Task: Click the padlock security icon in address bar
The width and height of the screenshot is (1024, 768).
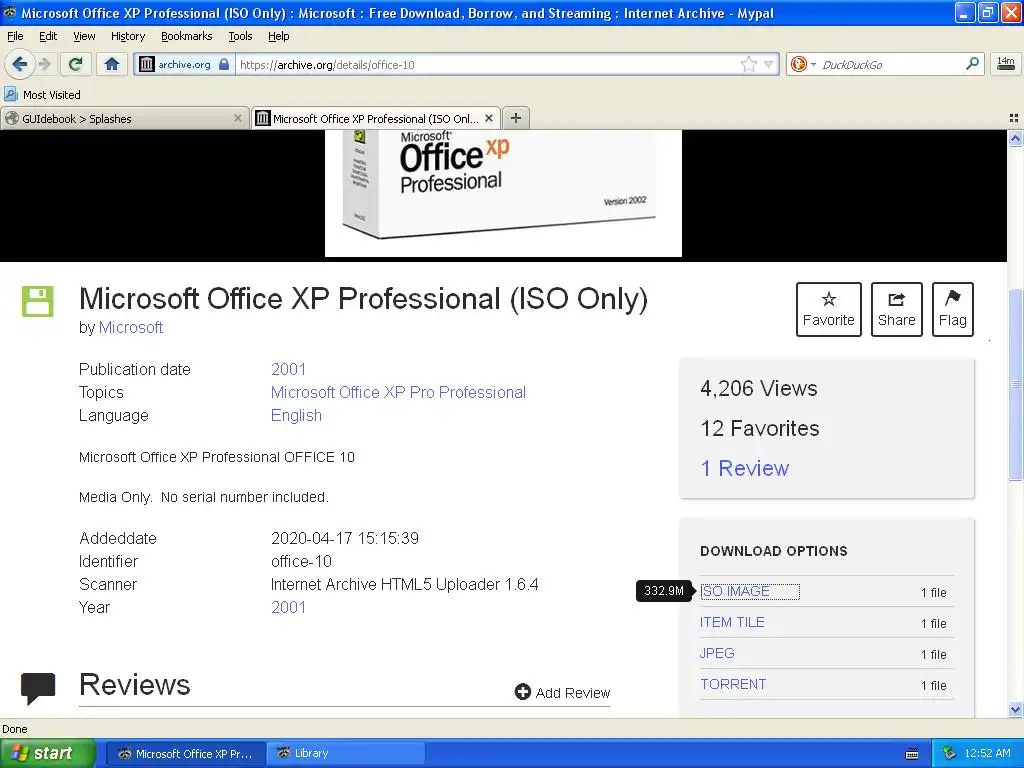Action: 224,64
